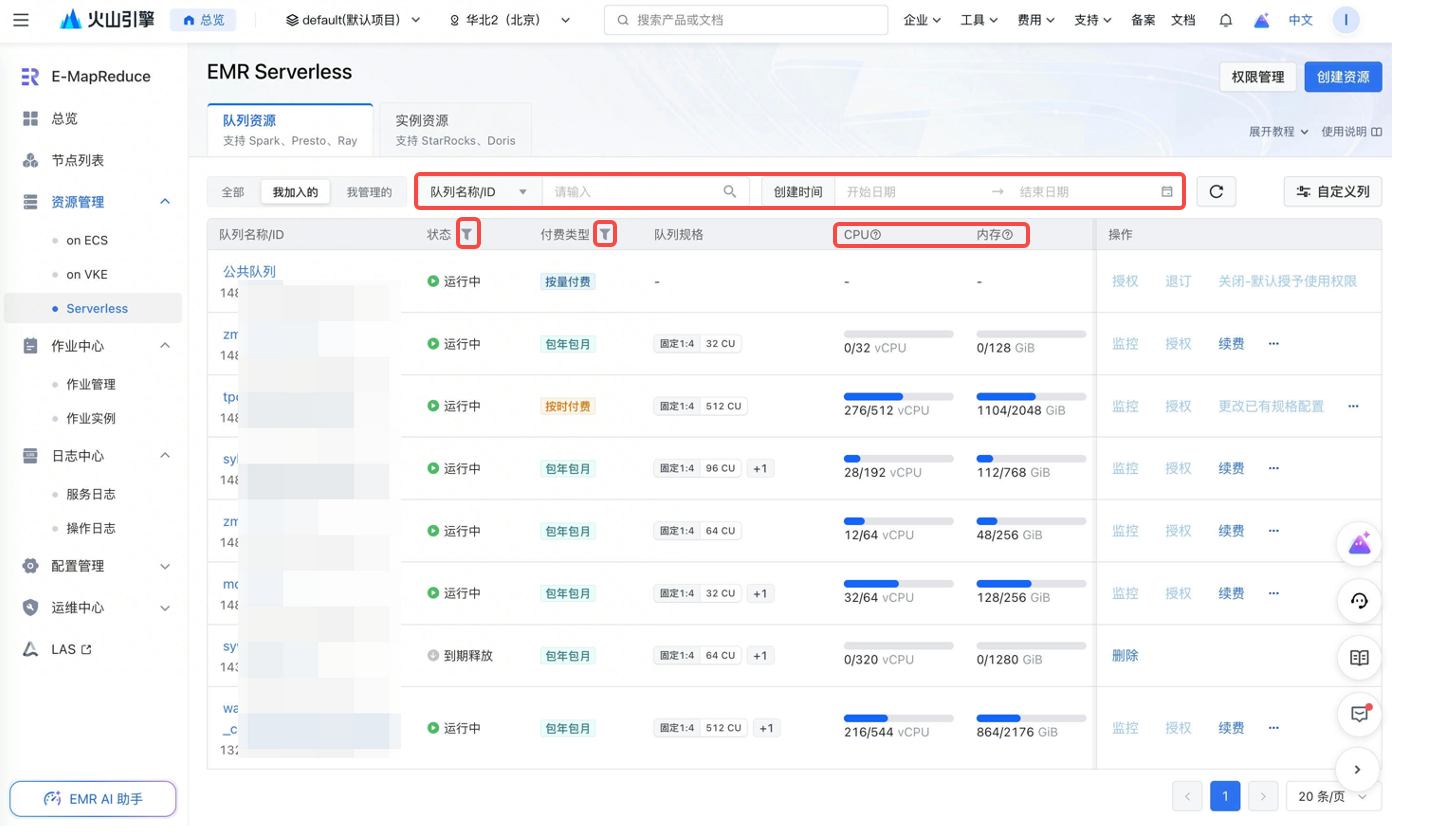Open more actions for the 216/544 vCPU row

(1274, 728)
